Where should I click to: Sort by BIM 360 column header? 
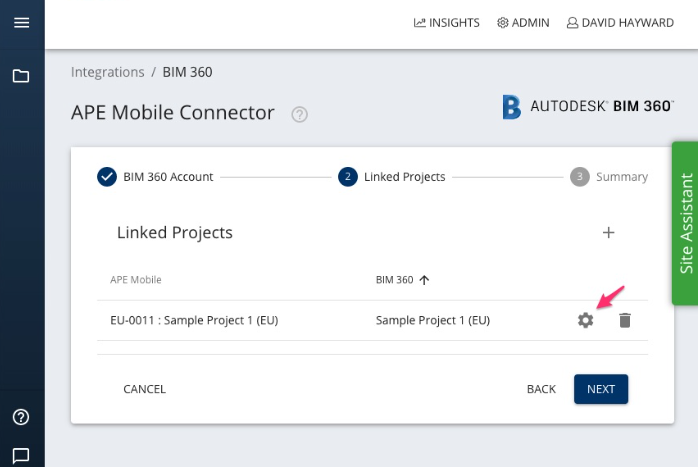pyautogui.click(x=395, y=280)
